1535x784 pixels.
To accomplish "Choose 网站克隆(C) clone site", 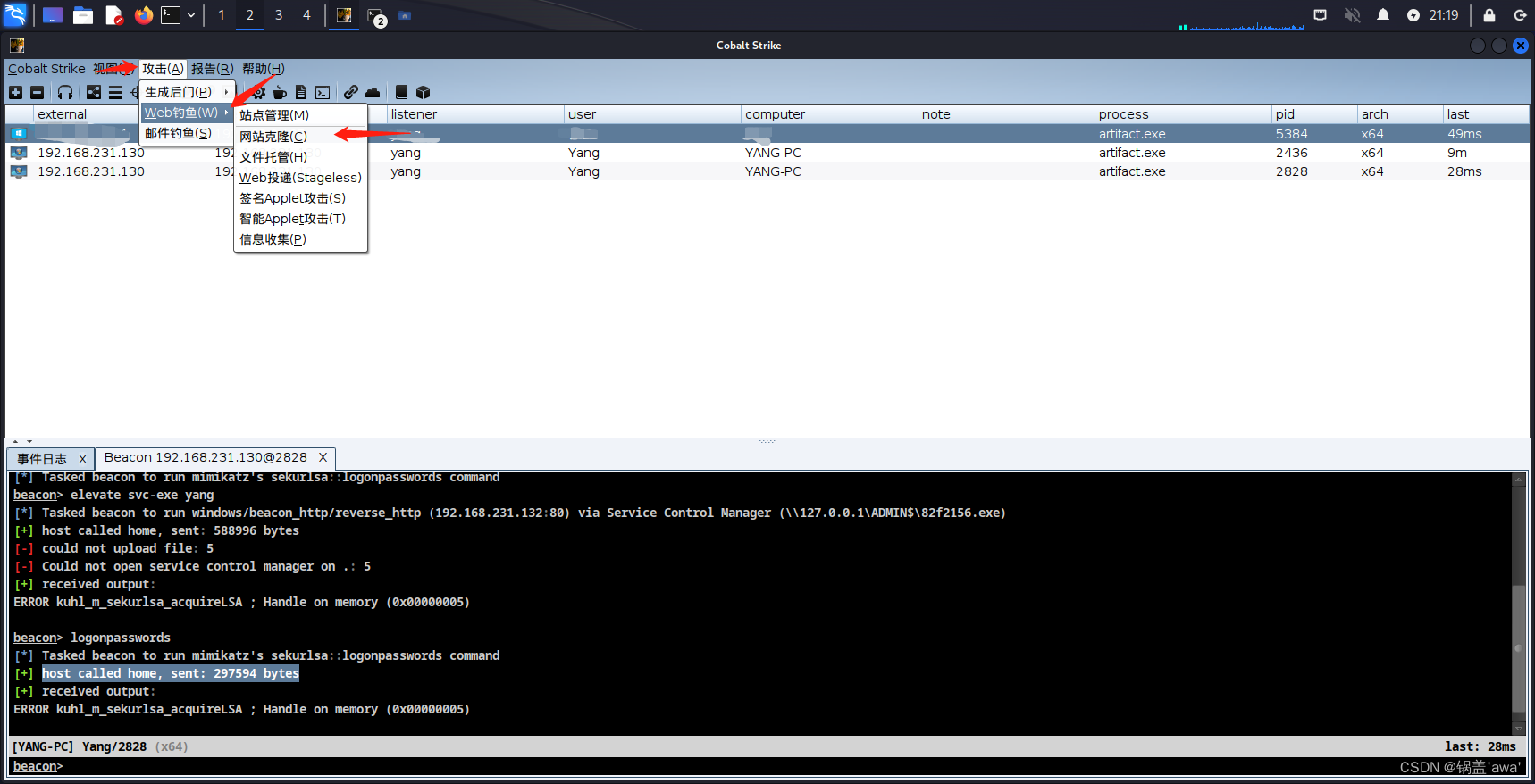I will pyautogui.click(x=300, y=137).
